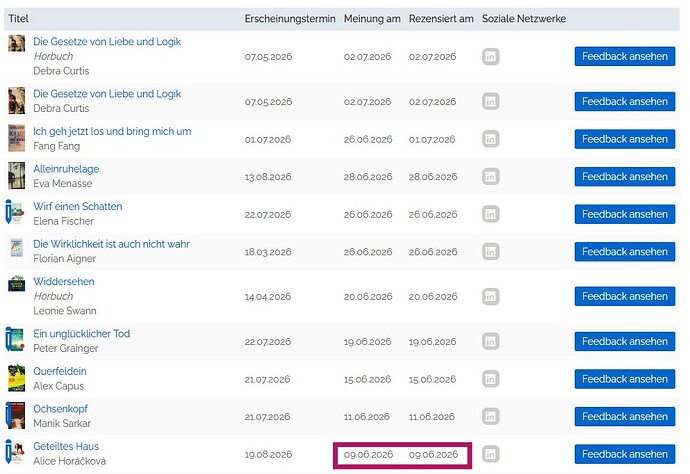Image resolution: width=690 pixels, height=474 pixels.
Task: View feedback for Ein unglücklicher Tod
Action: pos(625,342)
